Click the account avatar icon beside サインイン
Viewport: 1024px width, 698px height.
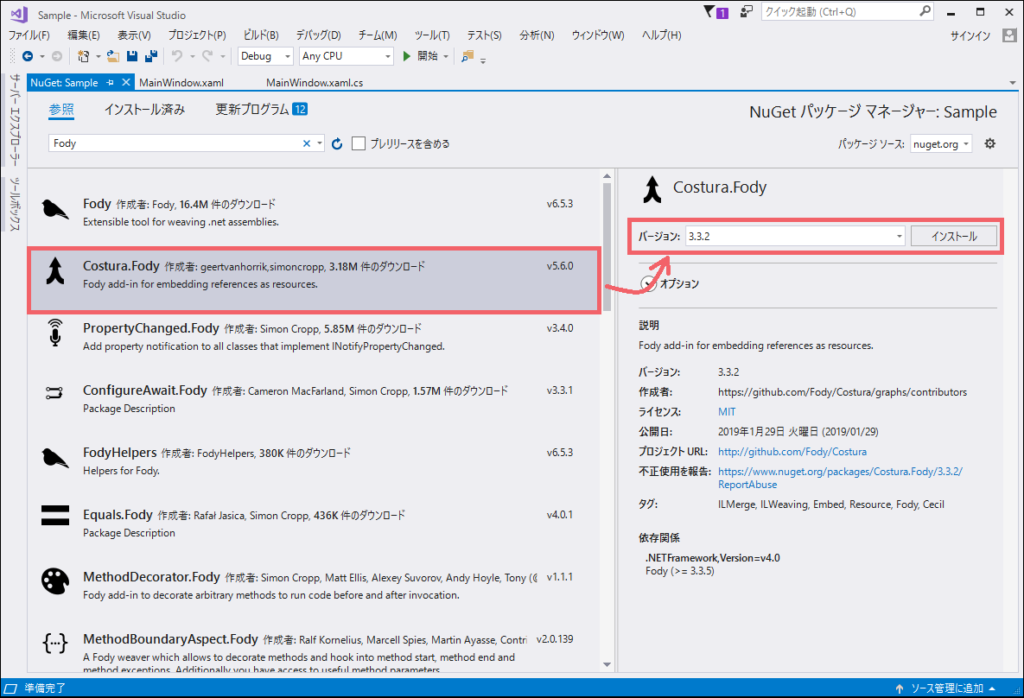pos(1010,35)
